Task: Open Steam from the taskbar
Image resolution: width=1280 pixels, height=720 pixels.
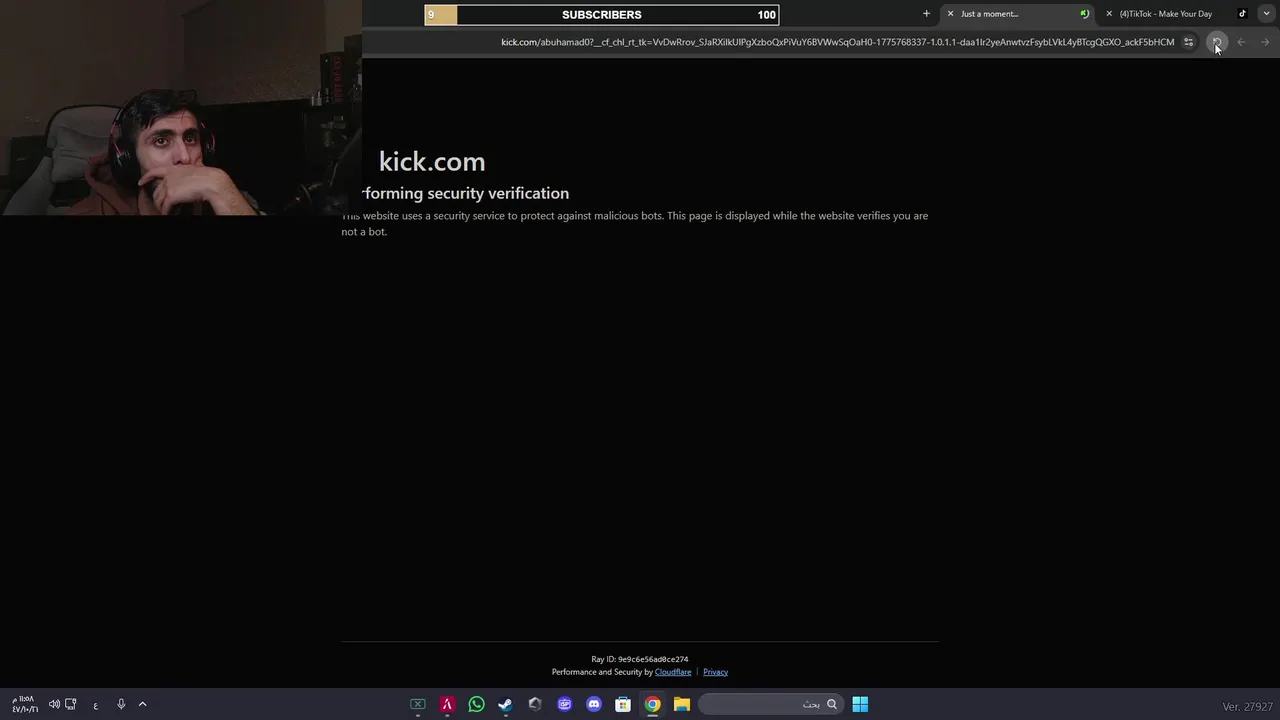Action: [x=505, y=704]
